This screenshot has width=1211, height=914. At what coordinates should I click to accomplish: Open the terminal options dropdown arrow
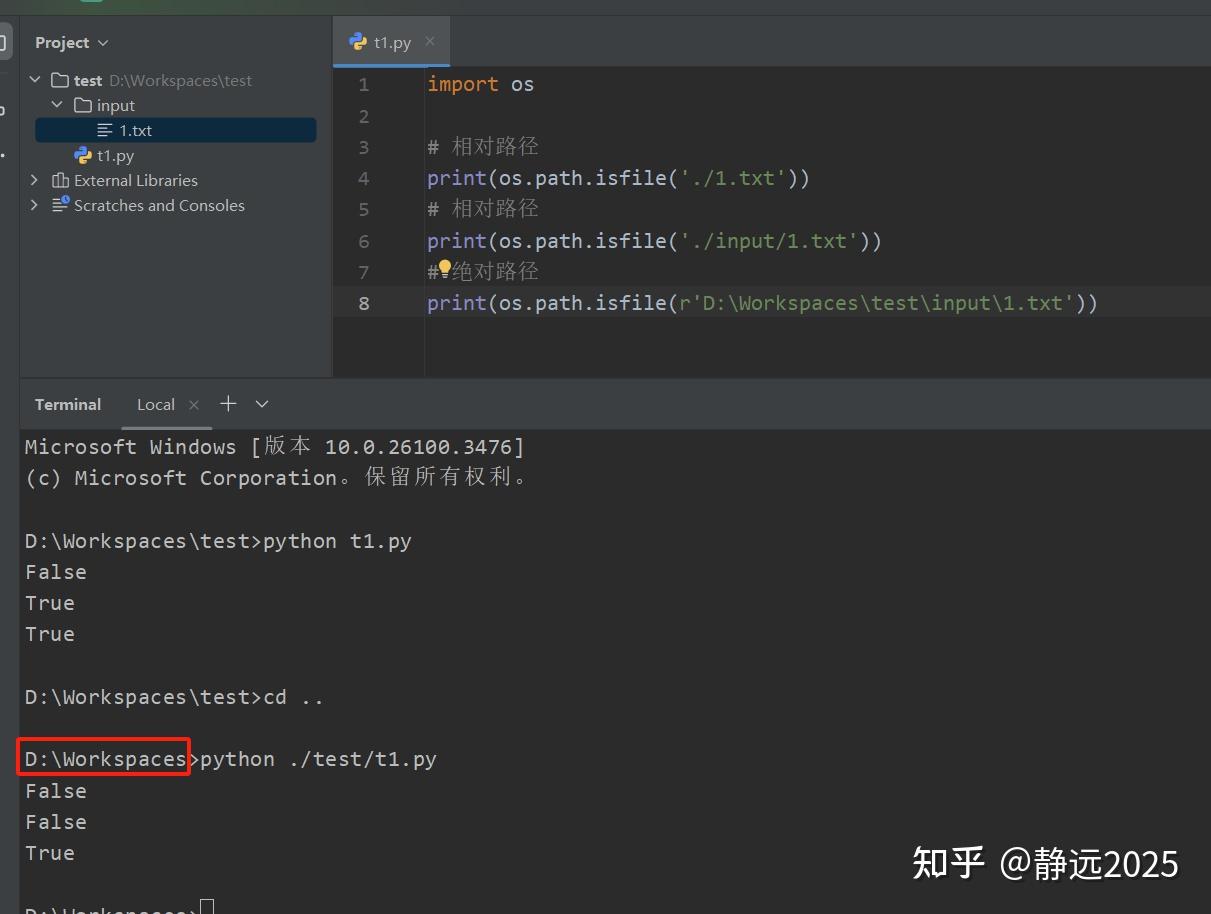pos(261,404)
